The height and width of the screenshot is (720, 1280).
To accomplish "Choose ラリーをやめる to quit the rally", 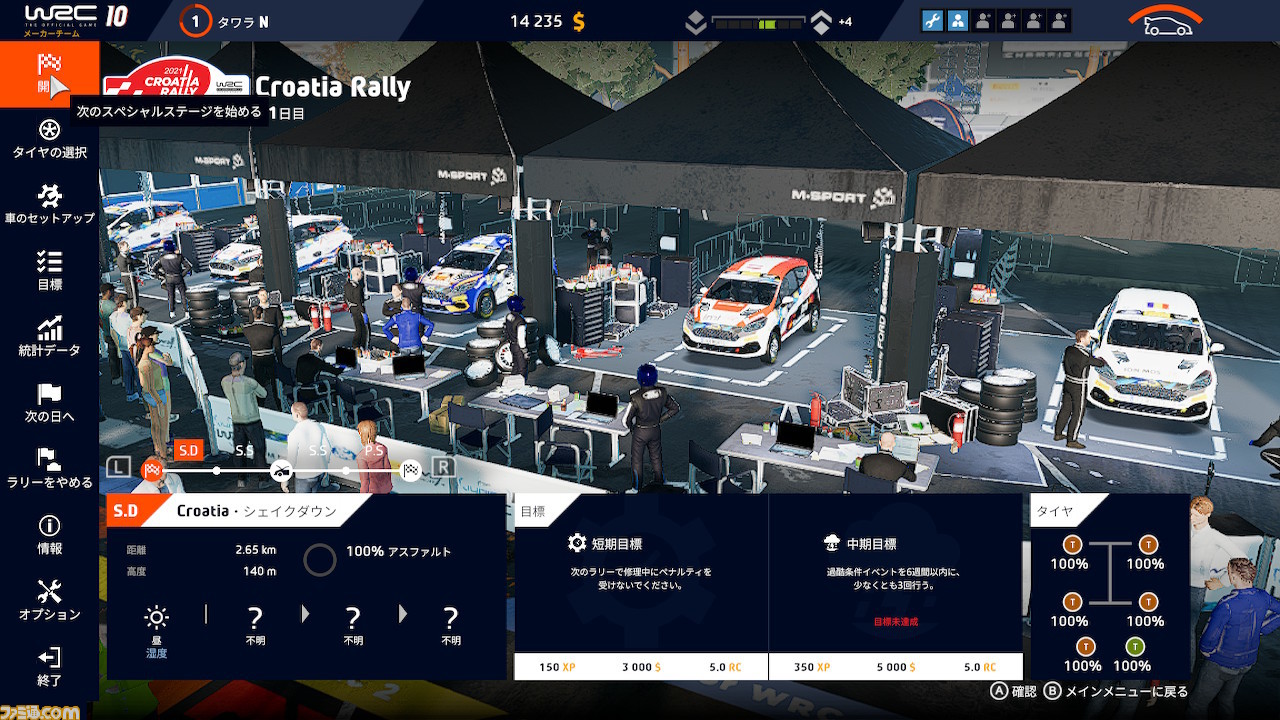I will pyautogui.click(x=49, y=469).
